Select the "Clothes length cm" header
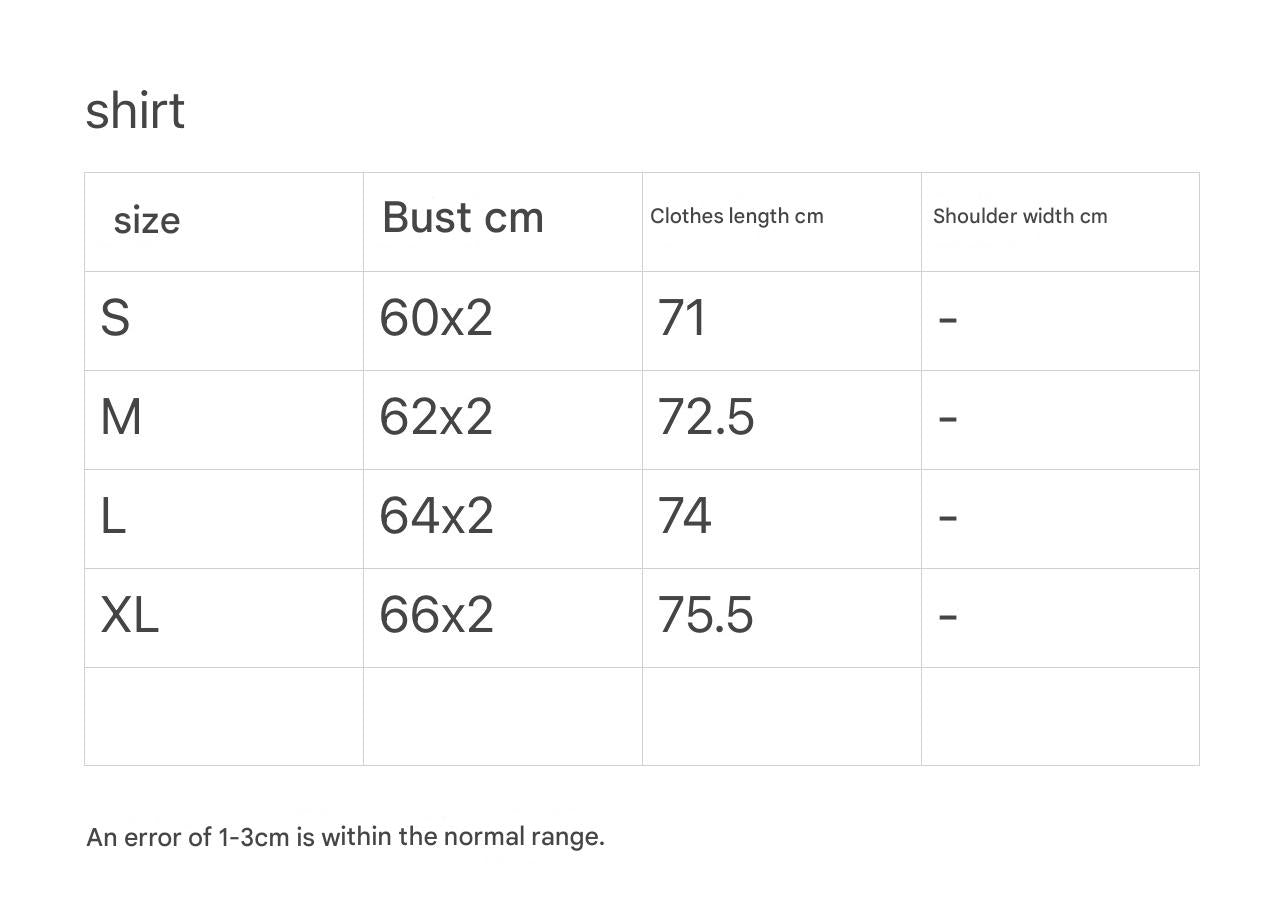 pyautogui.click(x=737, y=216)
